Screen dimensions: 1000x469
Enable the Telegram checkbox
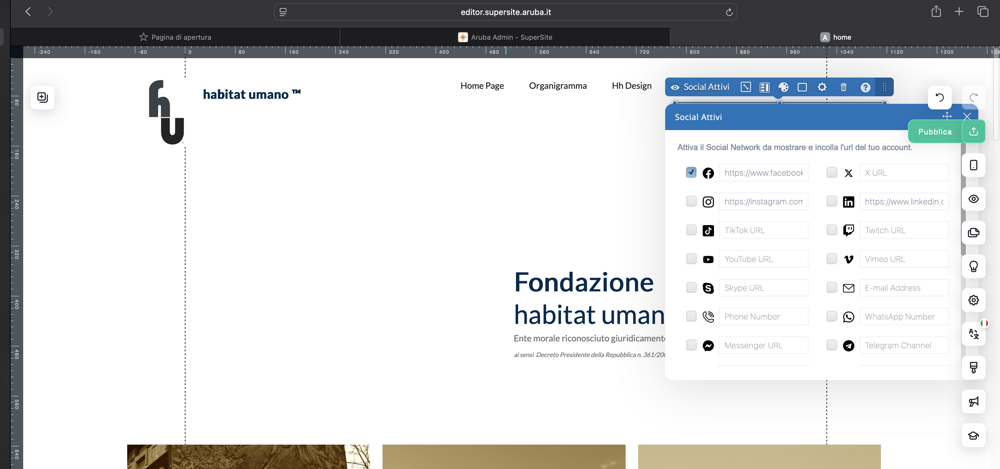pos(832,345)
